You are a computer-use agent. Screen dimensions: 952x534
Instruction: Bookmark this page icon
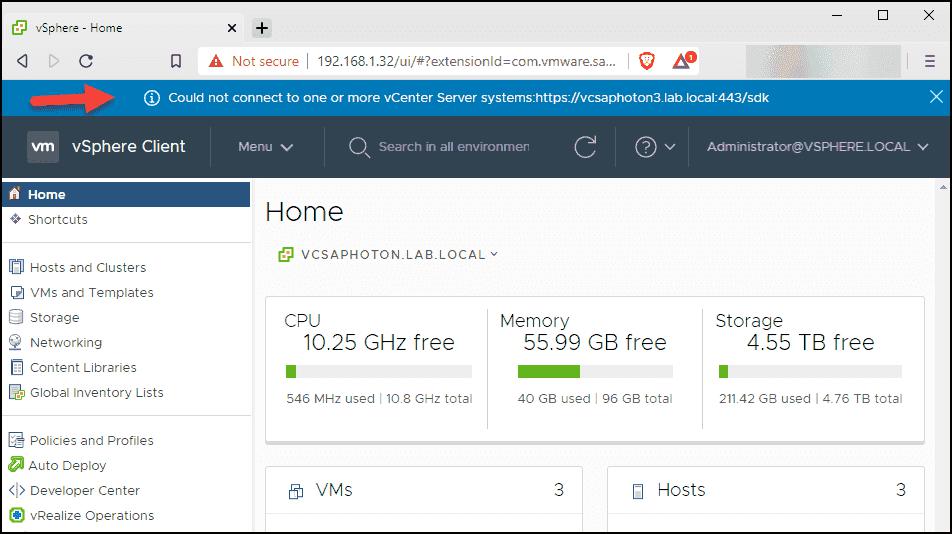(175, 61)
